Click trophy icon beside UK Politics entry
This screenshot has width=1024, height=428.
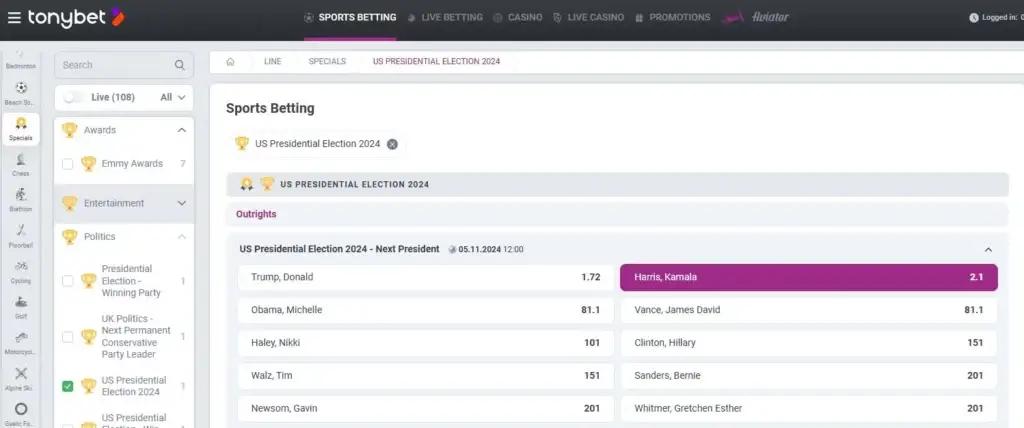(x=88, y=337)
